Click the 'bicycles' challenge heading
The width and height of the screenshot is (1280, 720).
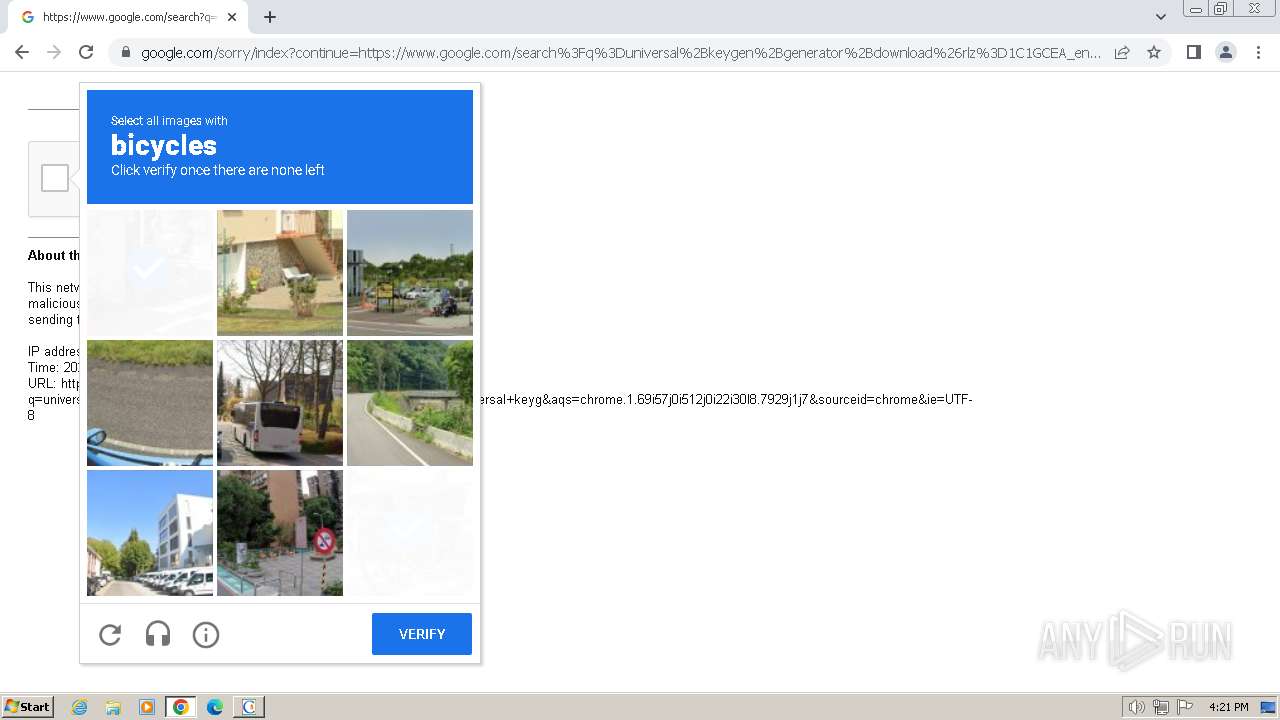pyautogui.click(x=164, y=146)
